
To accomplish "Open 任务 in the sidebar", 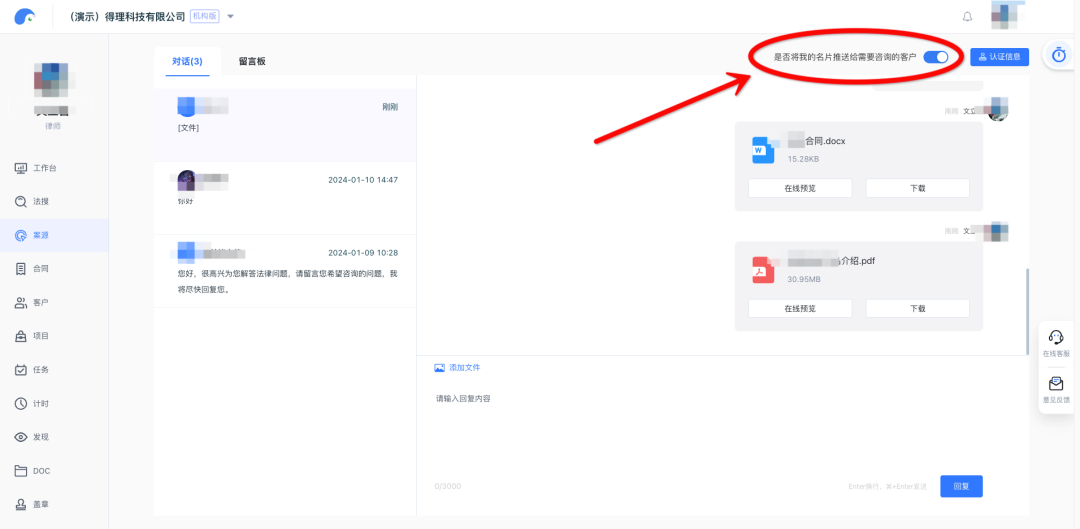I will point(54,370).
